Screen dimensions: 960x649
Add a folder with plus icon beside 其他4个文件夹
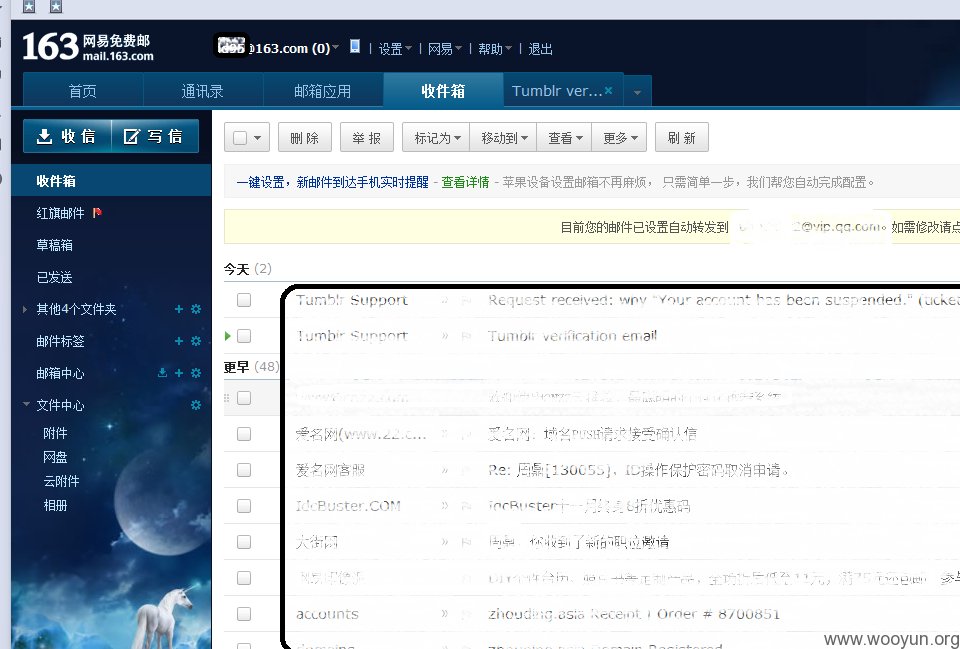179,309
